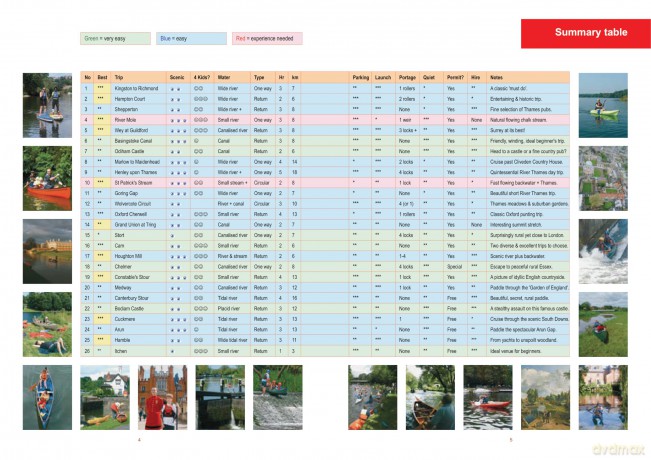Select the green 'very easy' legend box

(115, 38)
